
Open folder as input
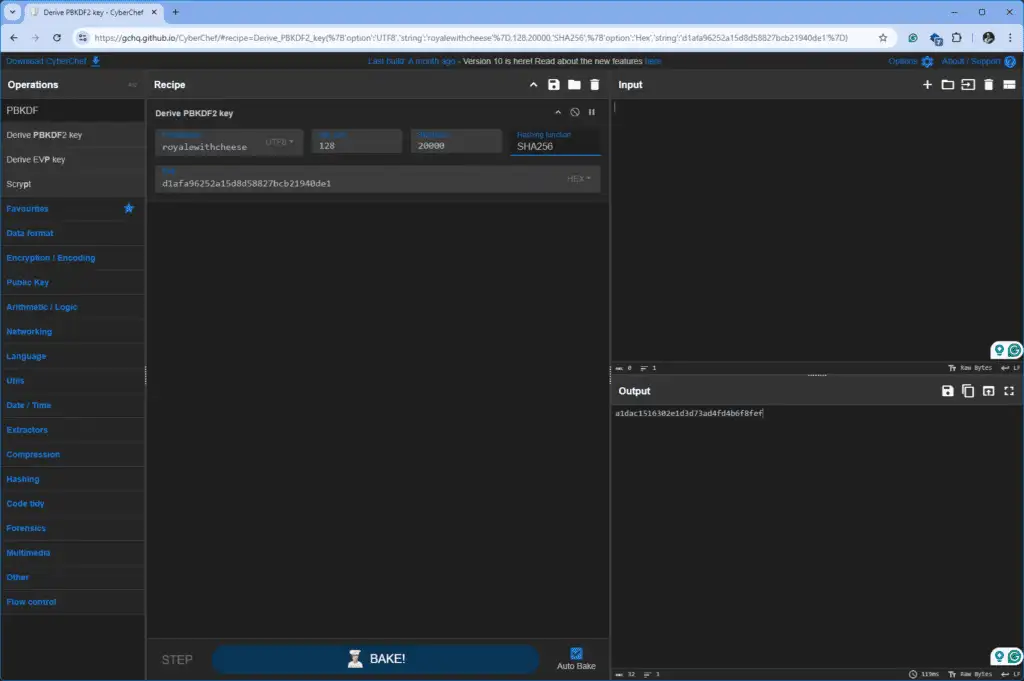coord(947,84)
